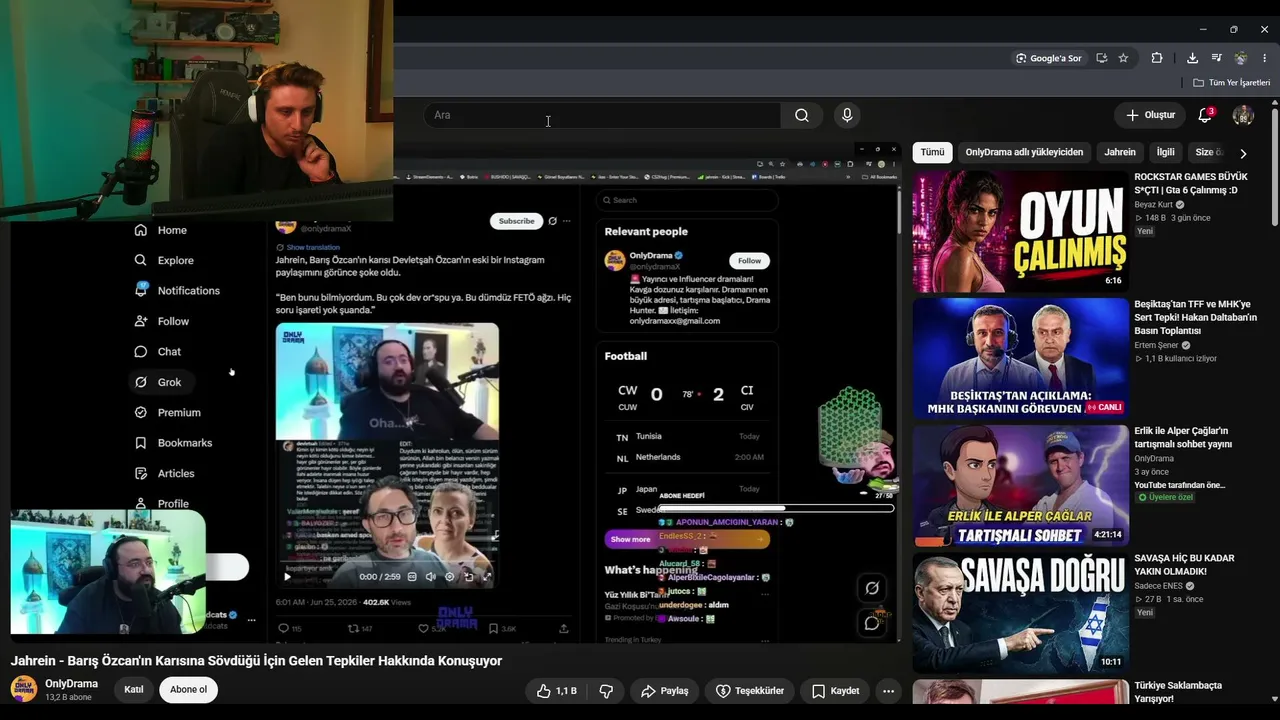The width and height of the screenshot is (1280, 720).
Task: Click Notifications bell in the video's X sidebar
Action: (141, 290)
